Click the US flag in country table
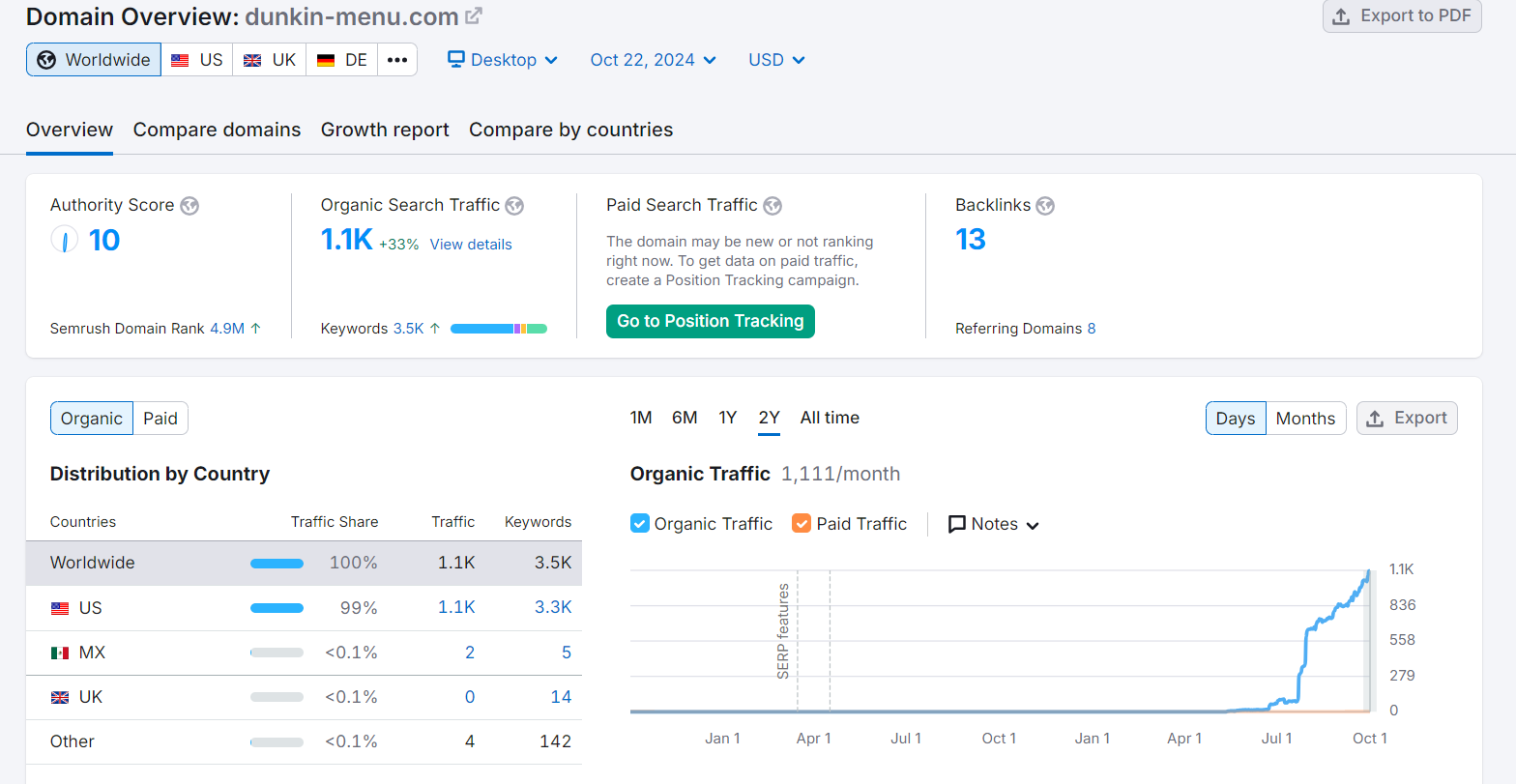This screenshot has height=784, width=1516. [60, 608]
